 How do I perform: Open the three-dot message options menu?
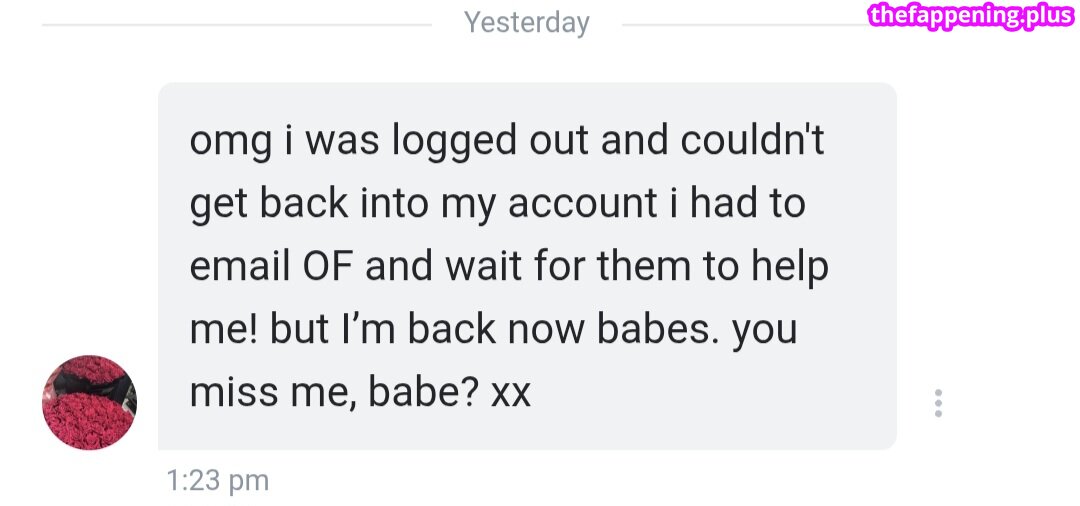937,403
